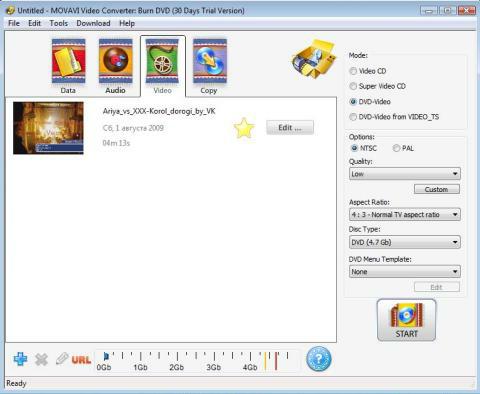
Task: Select DVD-Video mode
Action: pos(370,102)
